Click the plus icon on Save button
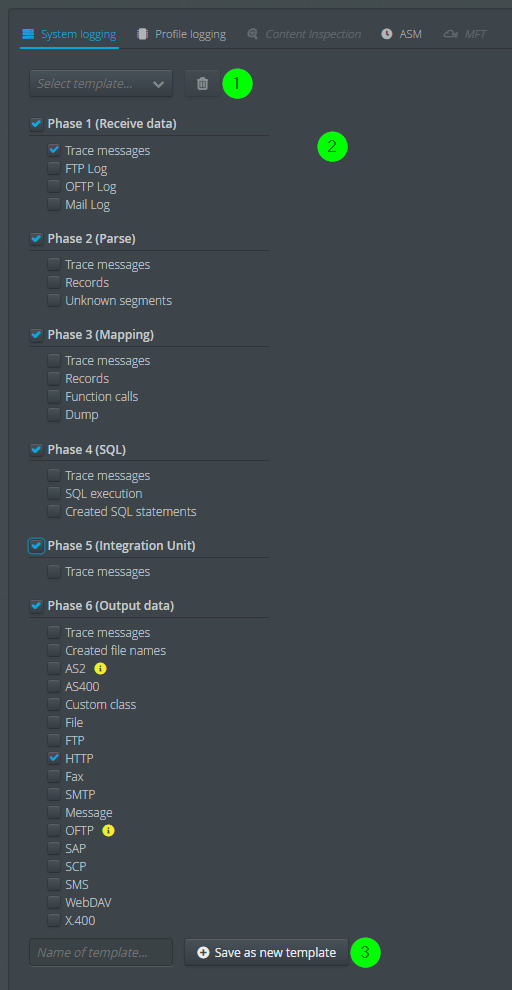512x990 pixels. click(x=203, y=953)
